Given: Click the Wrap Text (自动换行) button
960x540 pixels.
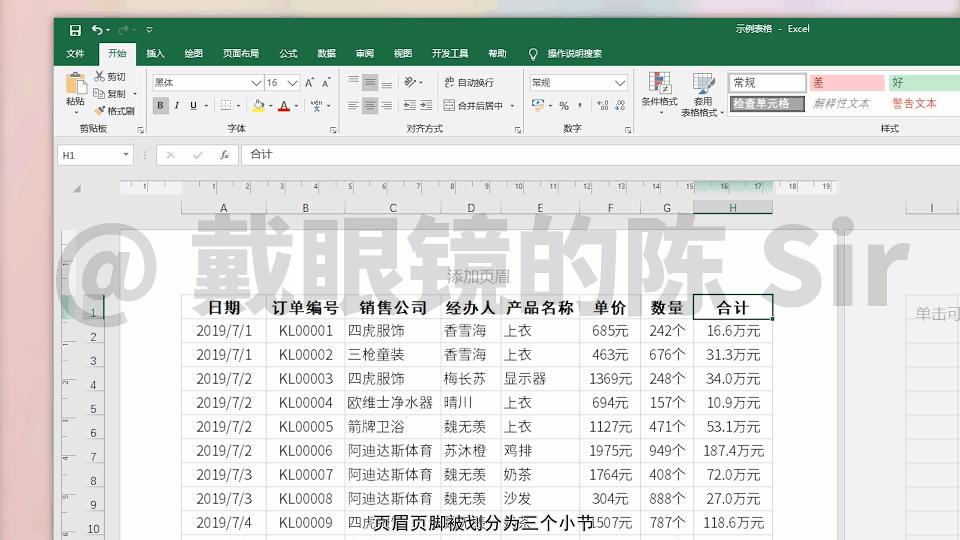Looking at the screenshot, I should point(469,82).
